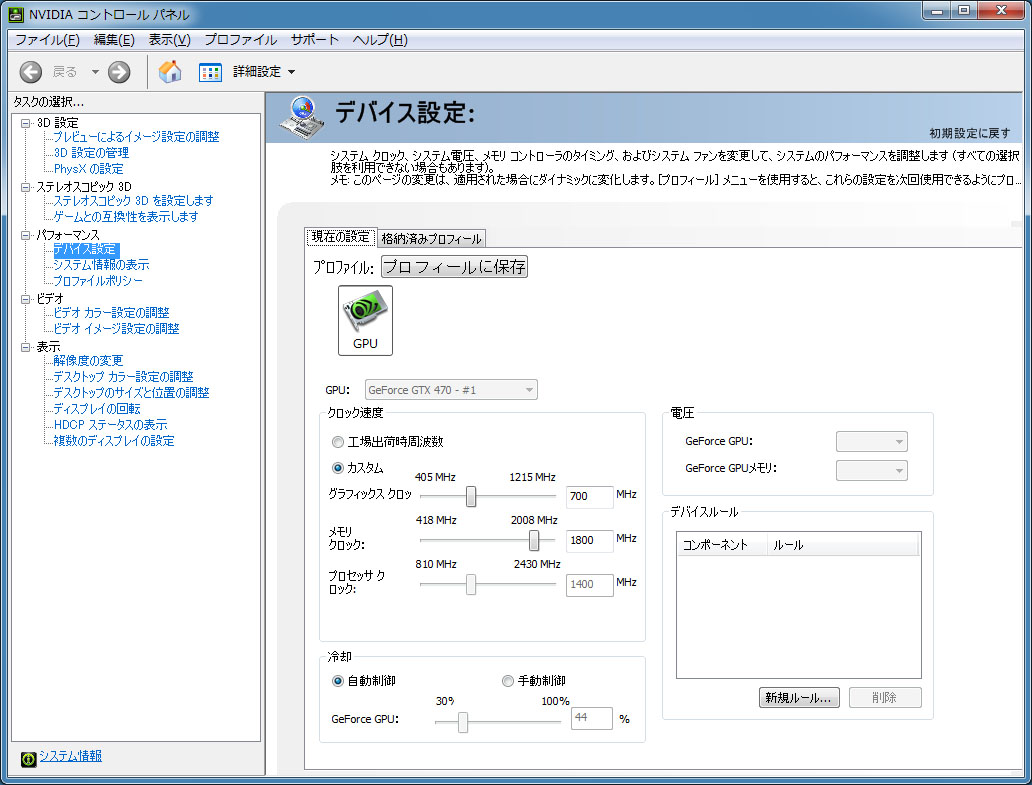1032x785 pixels.
Task: Open the ヘルプ(H) menu
Action: pos(380,40)
